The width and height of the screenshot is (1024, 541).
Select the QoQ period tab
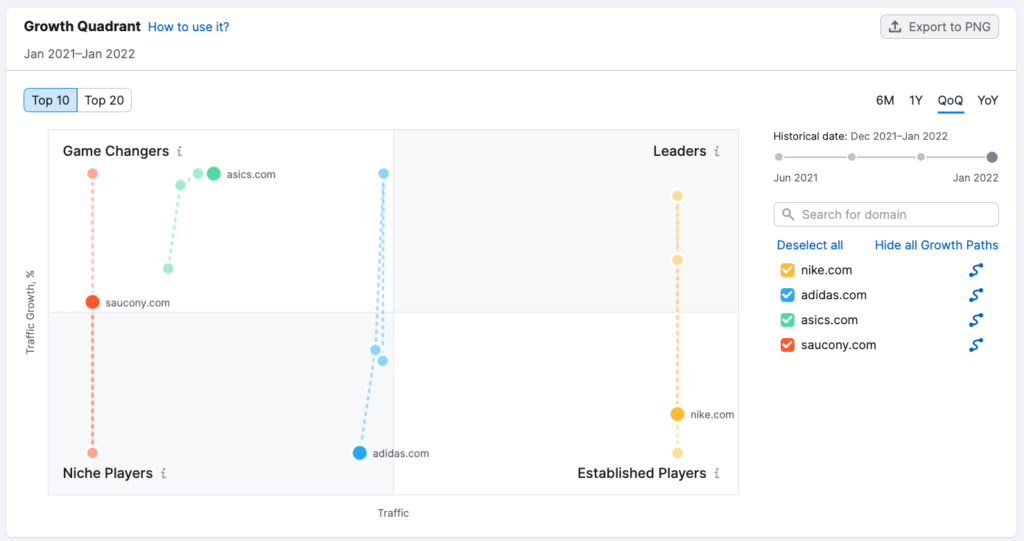point(950,100)
